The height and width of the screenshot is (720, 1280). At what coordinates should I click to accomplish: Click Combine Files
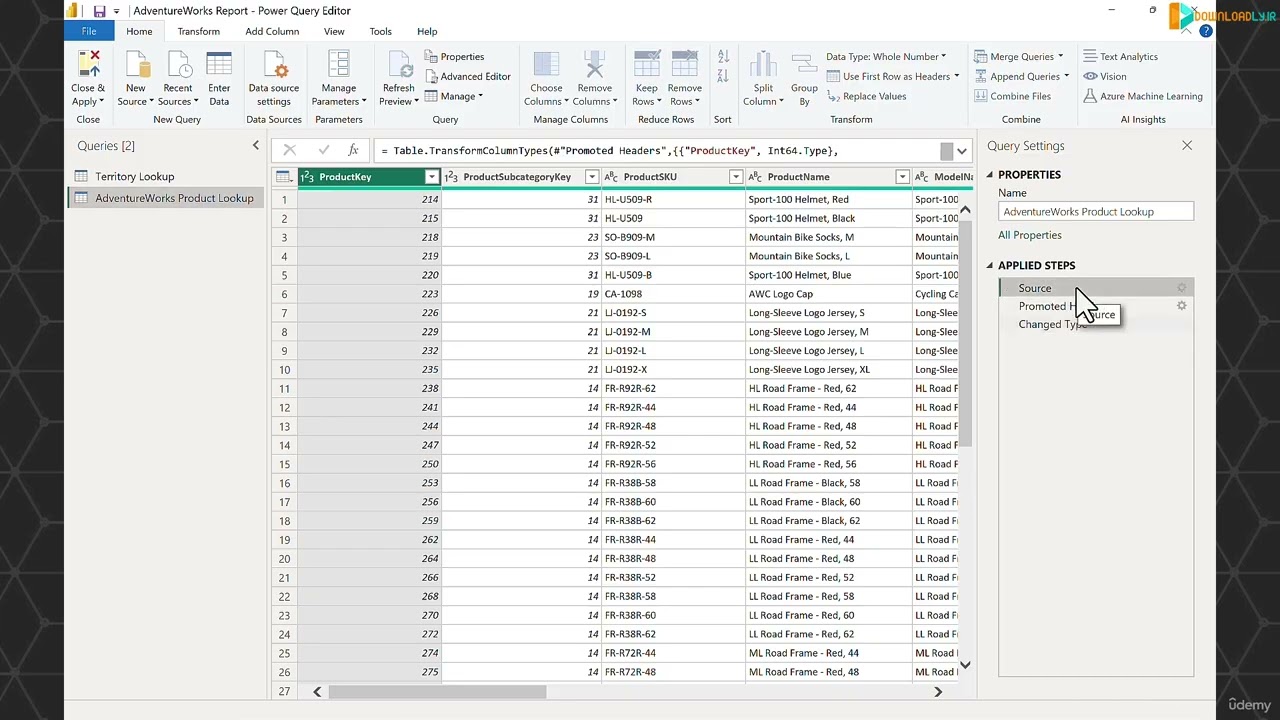point(1013,96)
